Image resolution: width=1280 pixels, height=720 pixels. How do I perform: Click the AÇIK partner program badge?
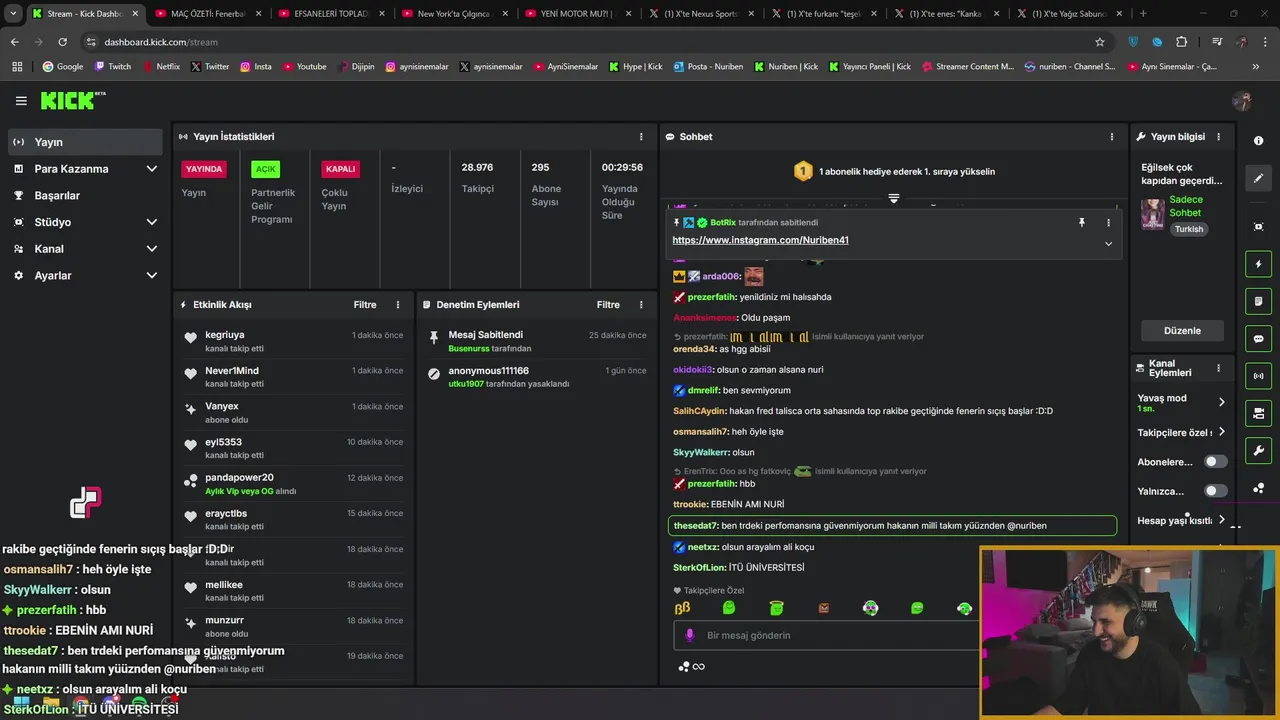click(x=265, y=169)
